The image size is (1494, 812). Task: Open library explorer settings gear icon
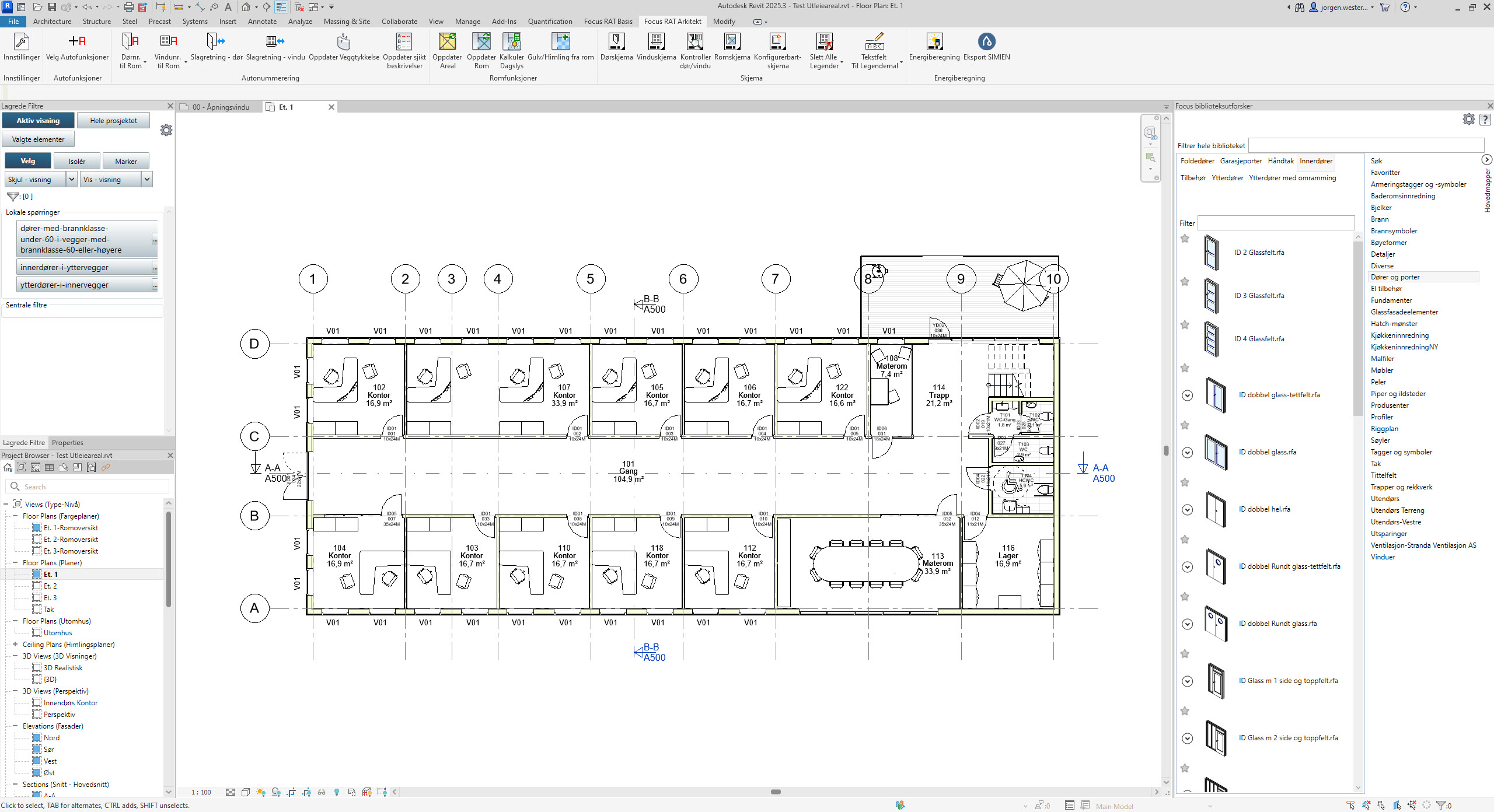pyautogui.click(x=1468, y=119)
